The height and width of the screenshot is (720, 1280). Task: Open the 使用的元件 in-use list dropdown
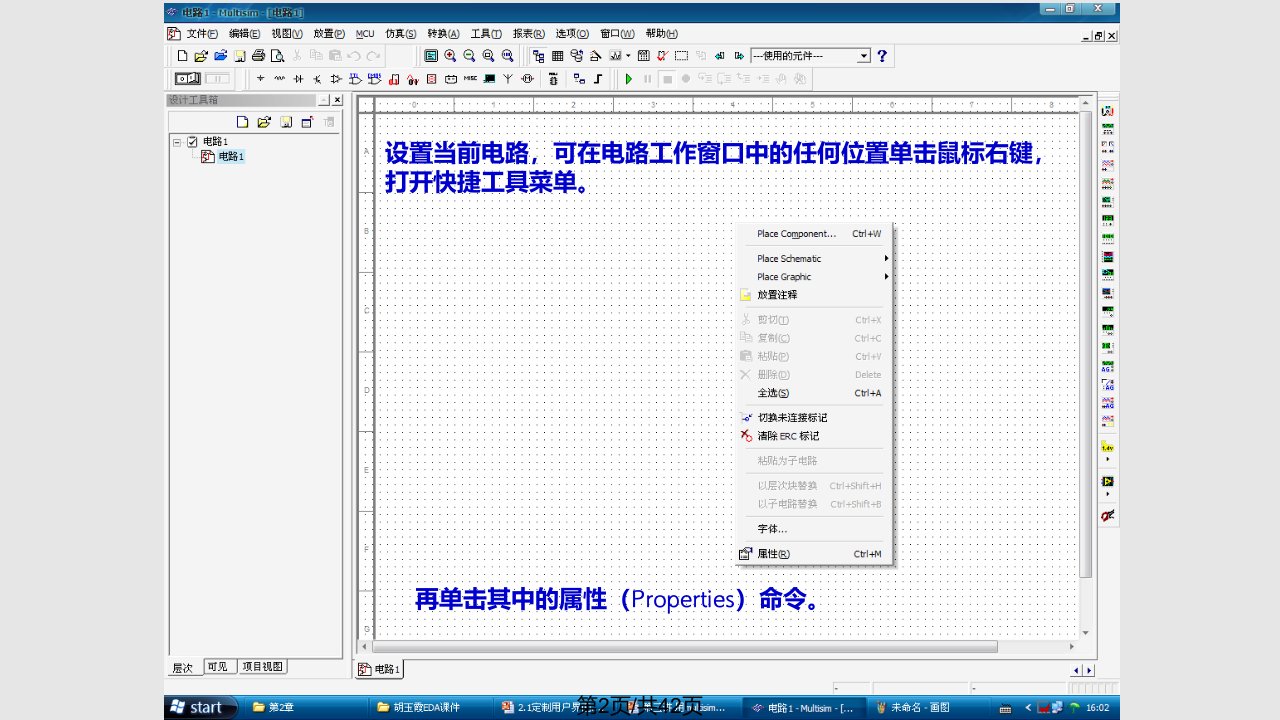(864, 56)
